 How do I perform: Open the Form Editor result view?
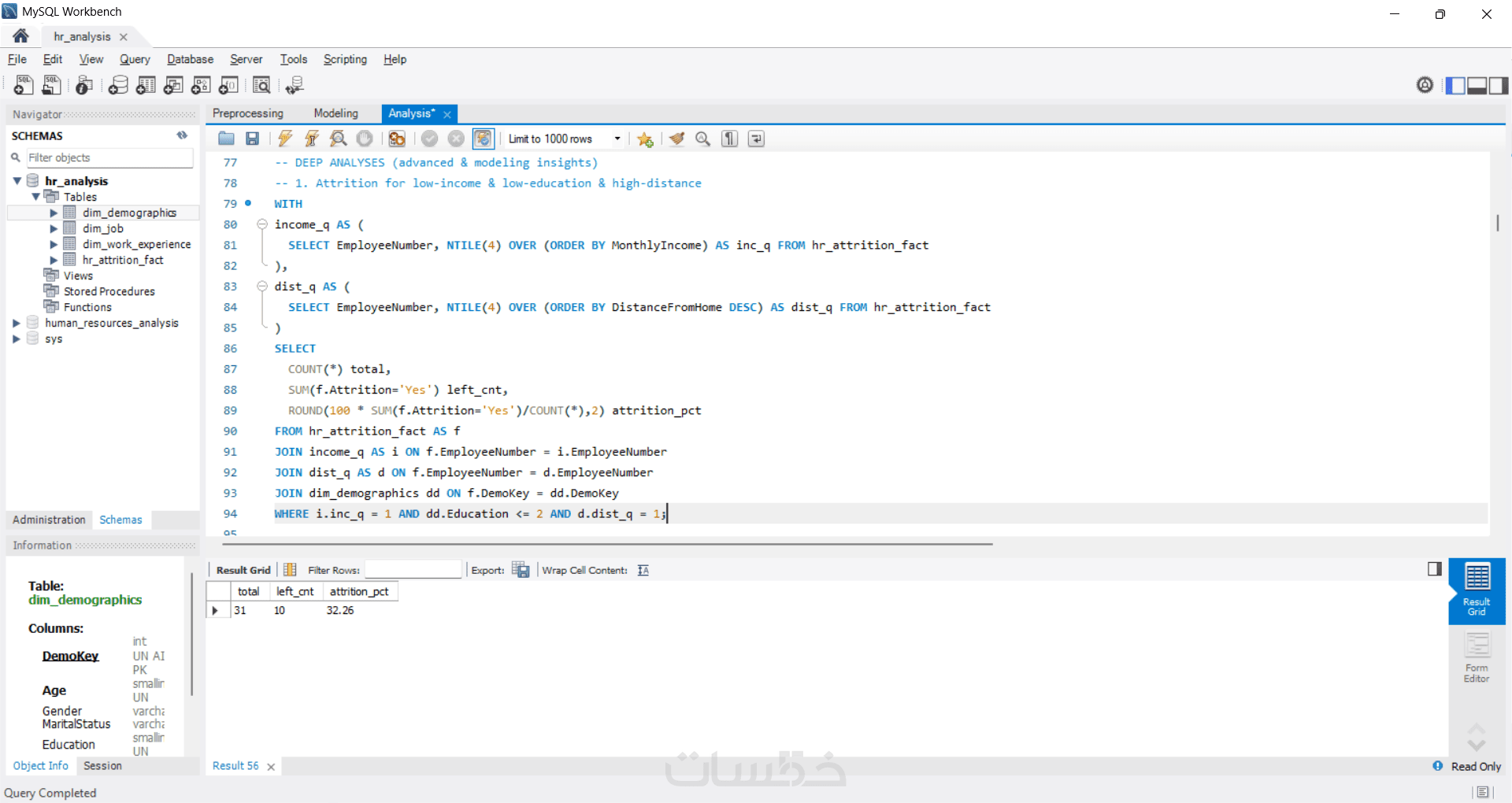click(1477, 657)
